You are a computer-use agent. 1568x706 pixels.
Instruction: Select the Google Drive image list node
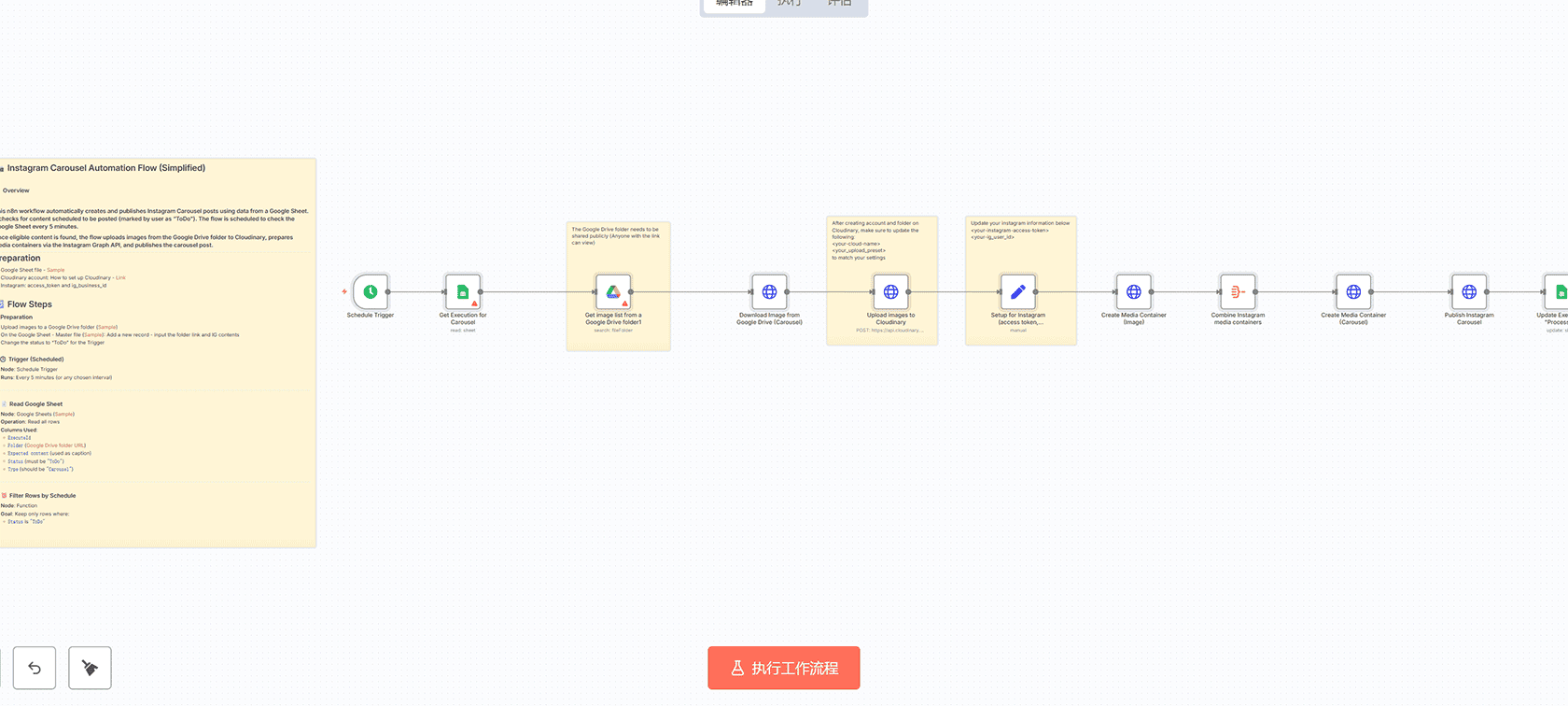(613, 292)
